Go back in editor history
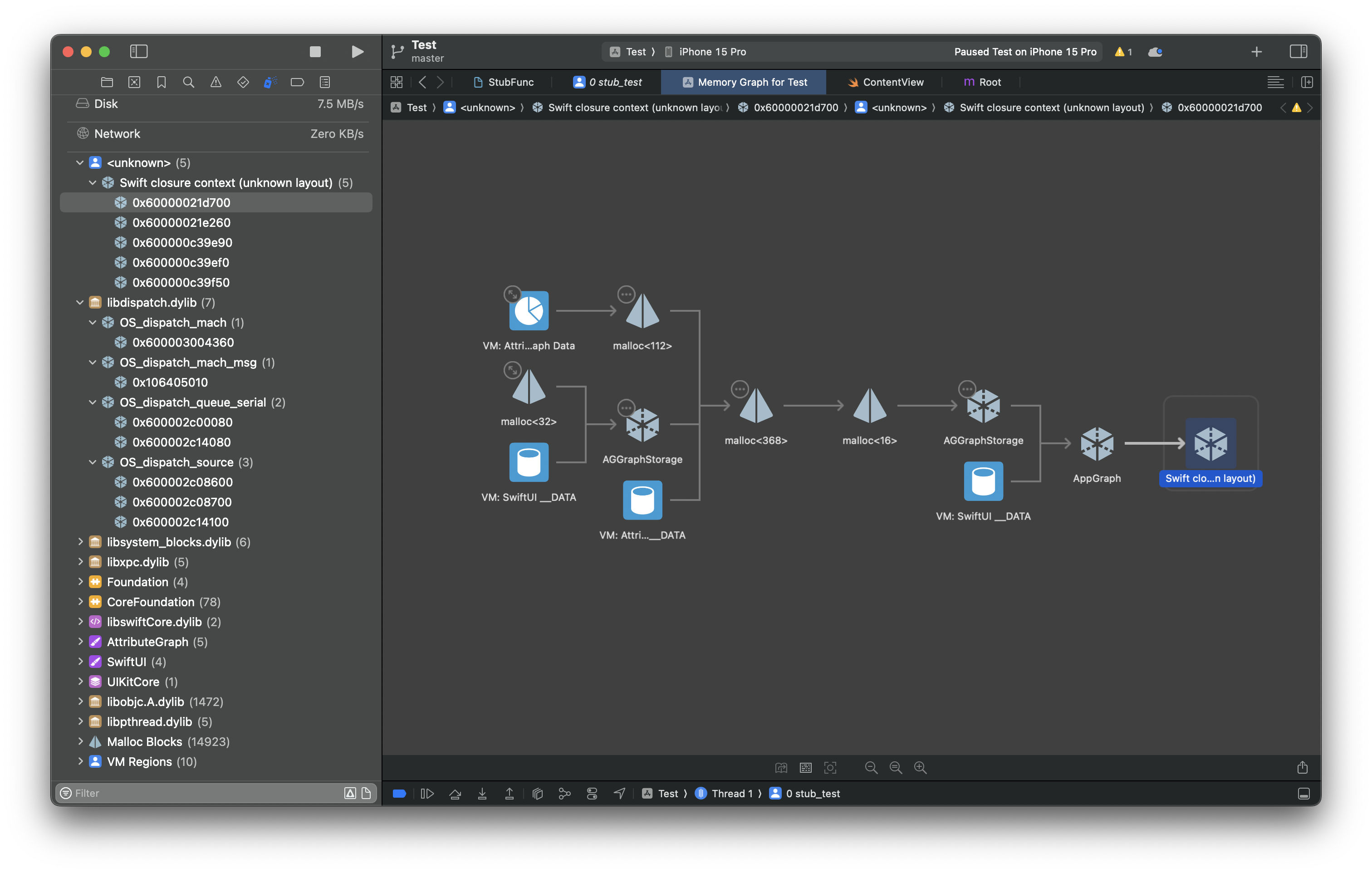 pos(422,82)
